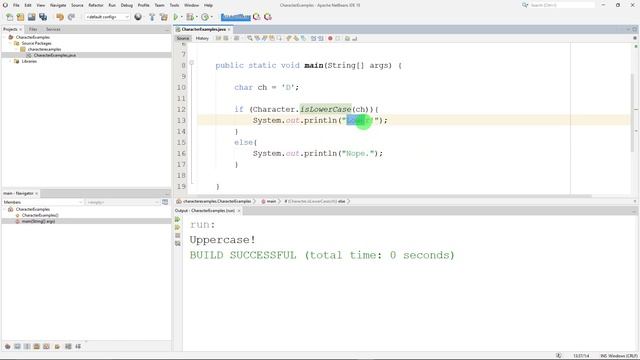This screenshot has width=640, height=360.
Task: Click red Start Macro Recording icon
Action: (x=330, y=38)
